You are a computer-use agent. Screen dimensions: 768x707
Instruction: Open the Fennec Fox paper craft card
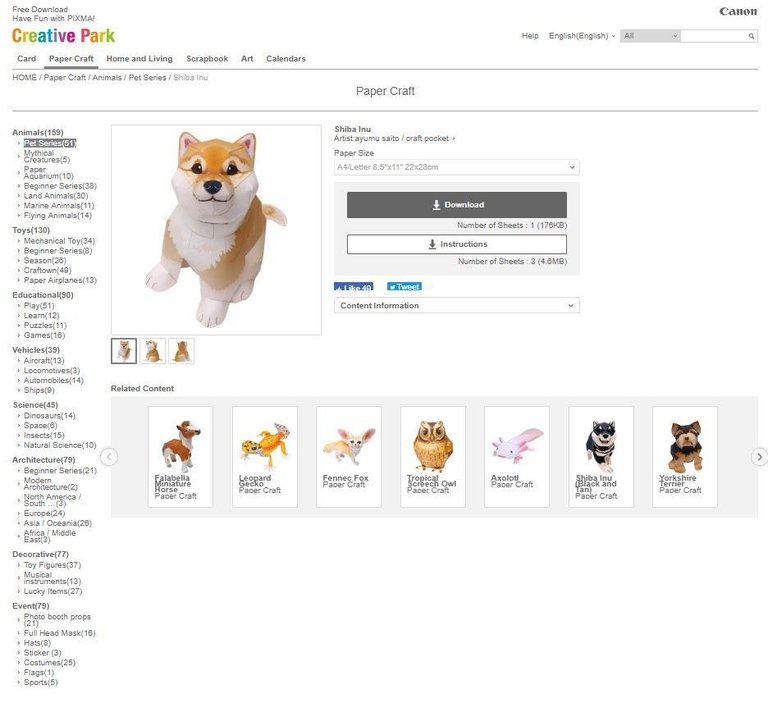[x=348, y=457]
